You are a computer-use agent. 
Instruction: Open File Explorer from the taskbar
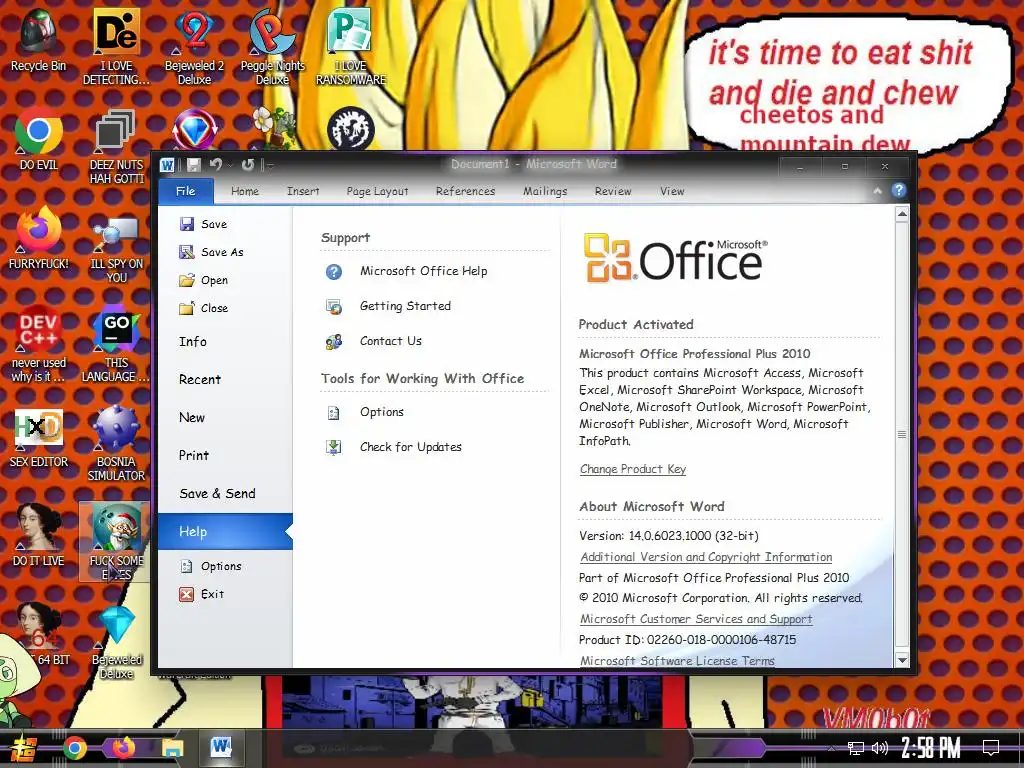coord(173,748)
